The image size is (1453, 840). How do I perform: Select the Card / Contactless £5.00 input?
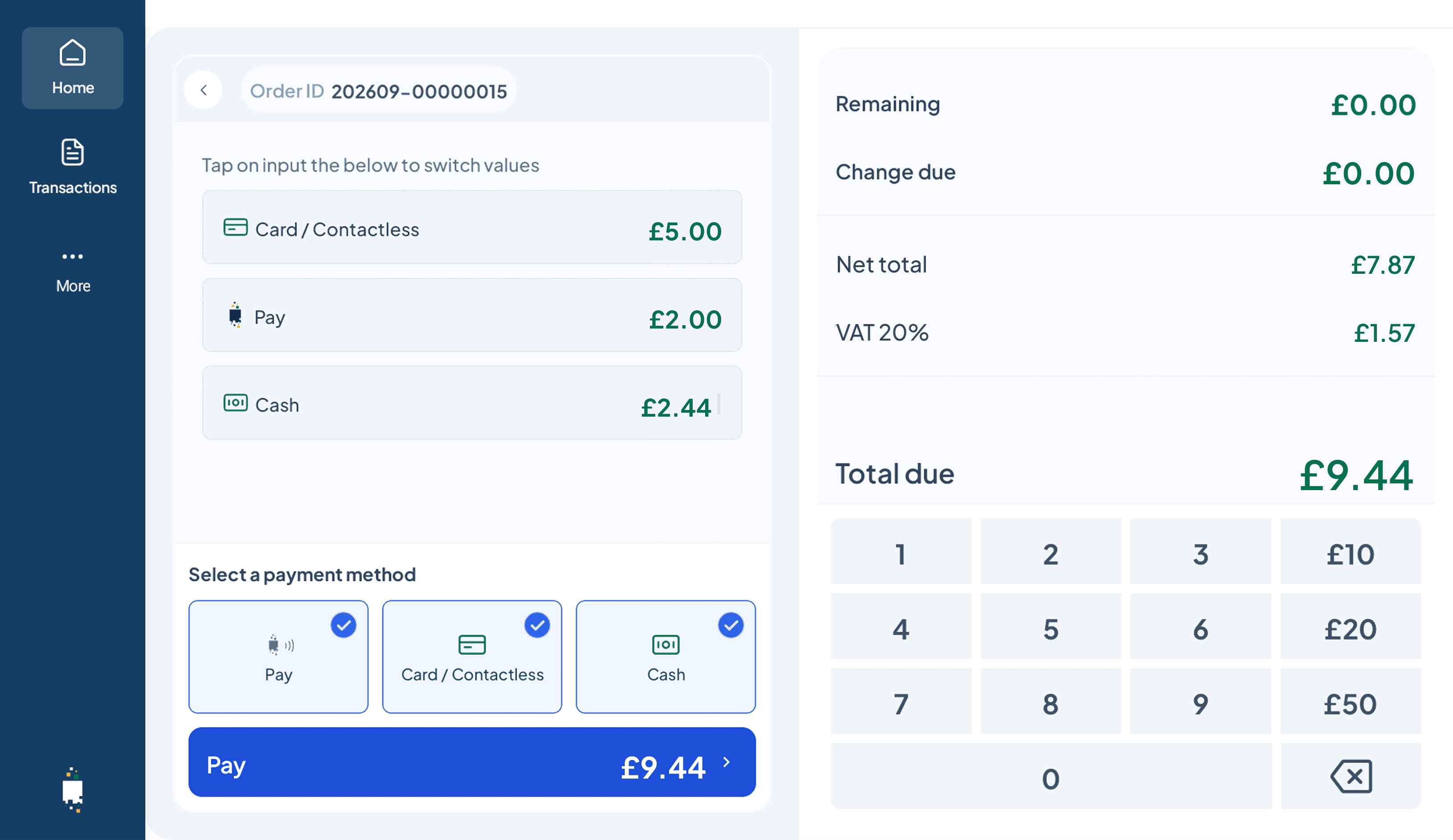(x=472, y=227)
